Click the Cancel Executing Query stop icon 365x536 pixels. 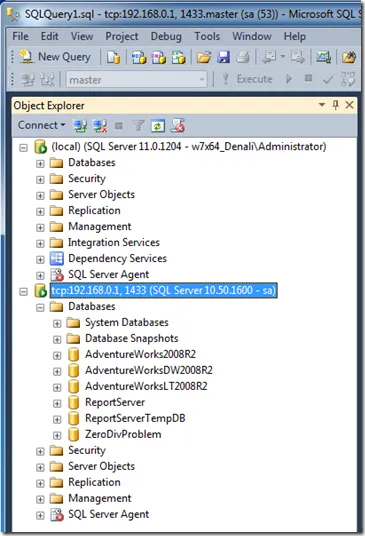pos(308,79)
